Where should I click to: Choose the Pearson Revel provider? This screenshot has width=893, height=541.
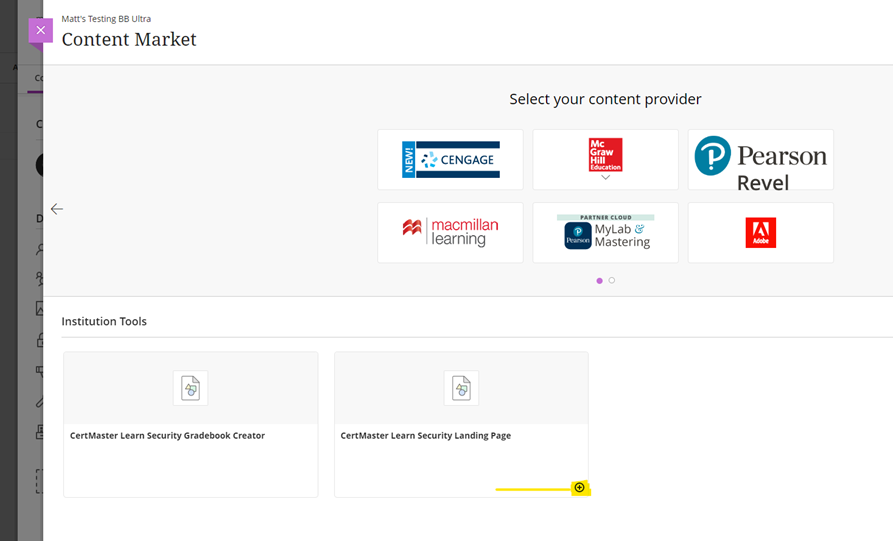coord(760,159)
